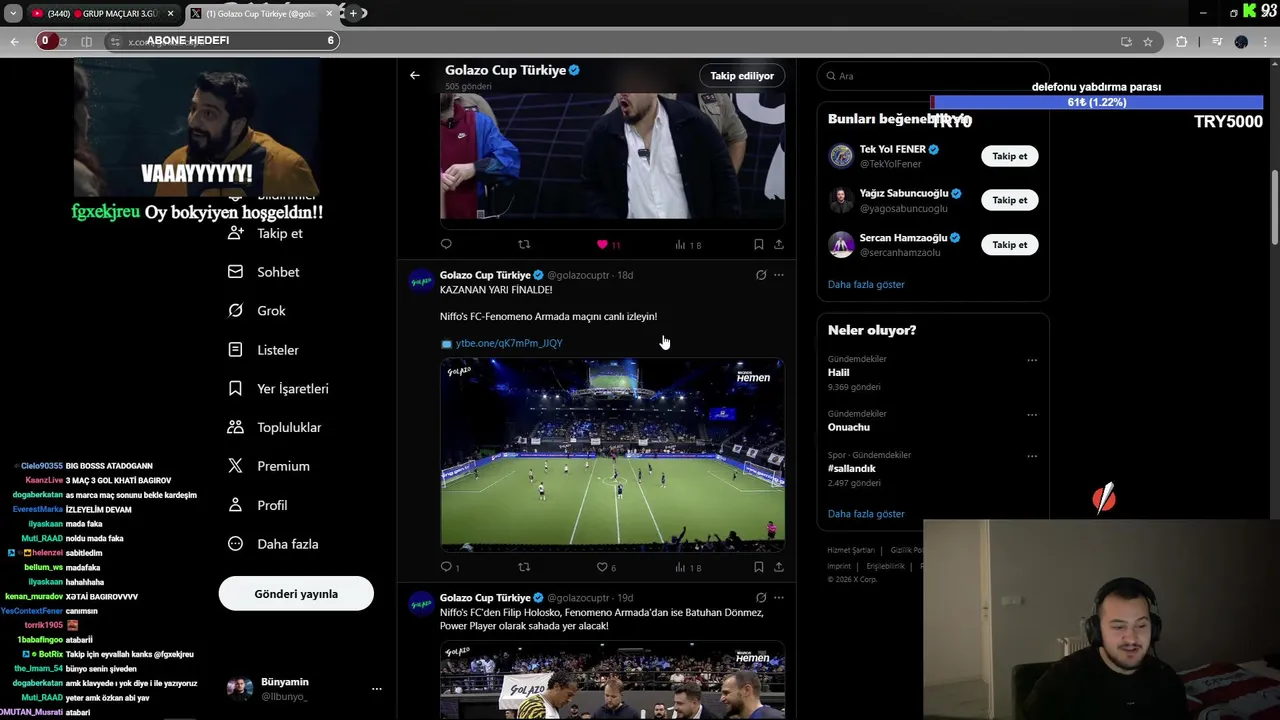Open Listeler in sidebar
The image size is (1280, 720).
pos(263,350)
